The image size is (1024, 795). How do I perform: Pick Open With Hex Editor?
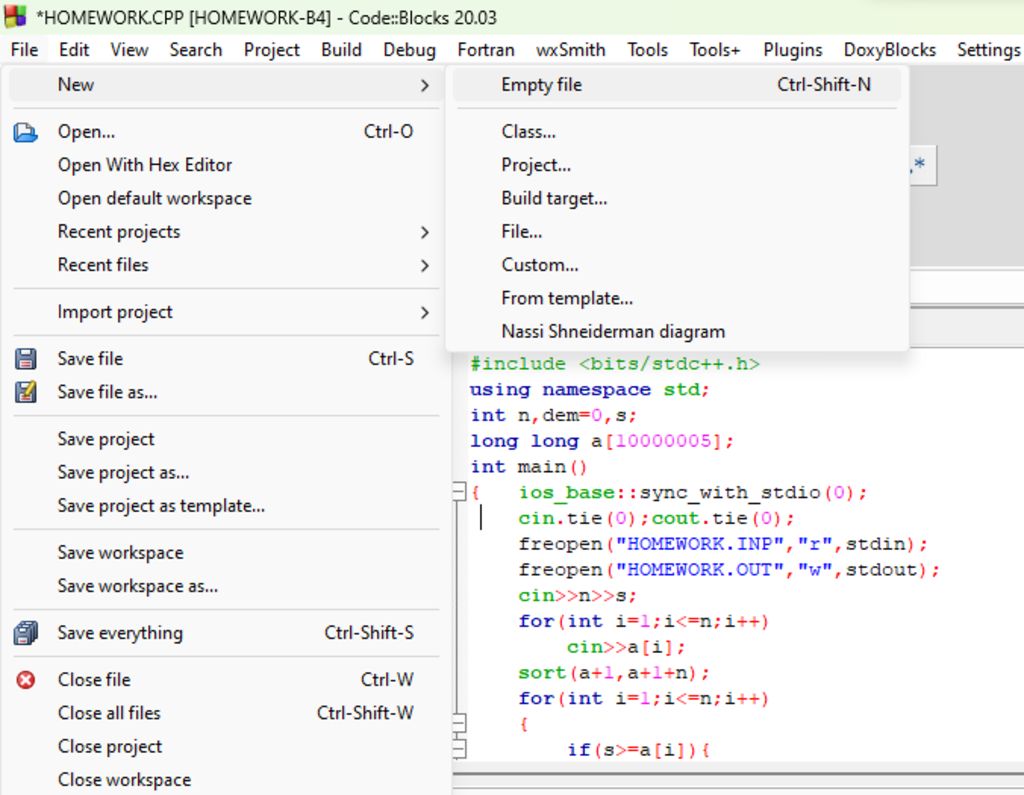point(145,165)
